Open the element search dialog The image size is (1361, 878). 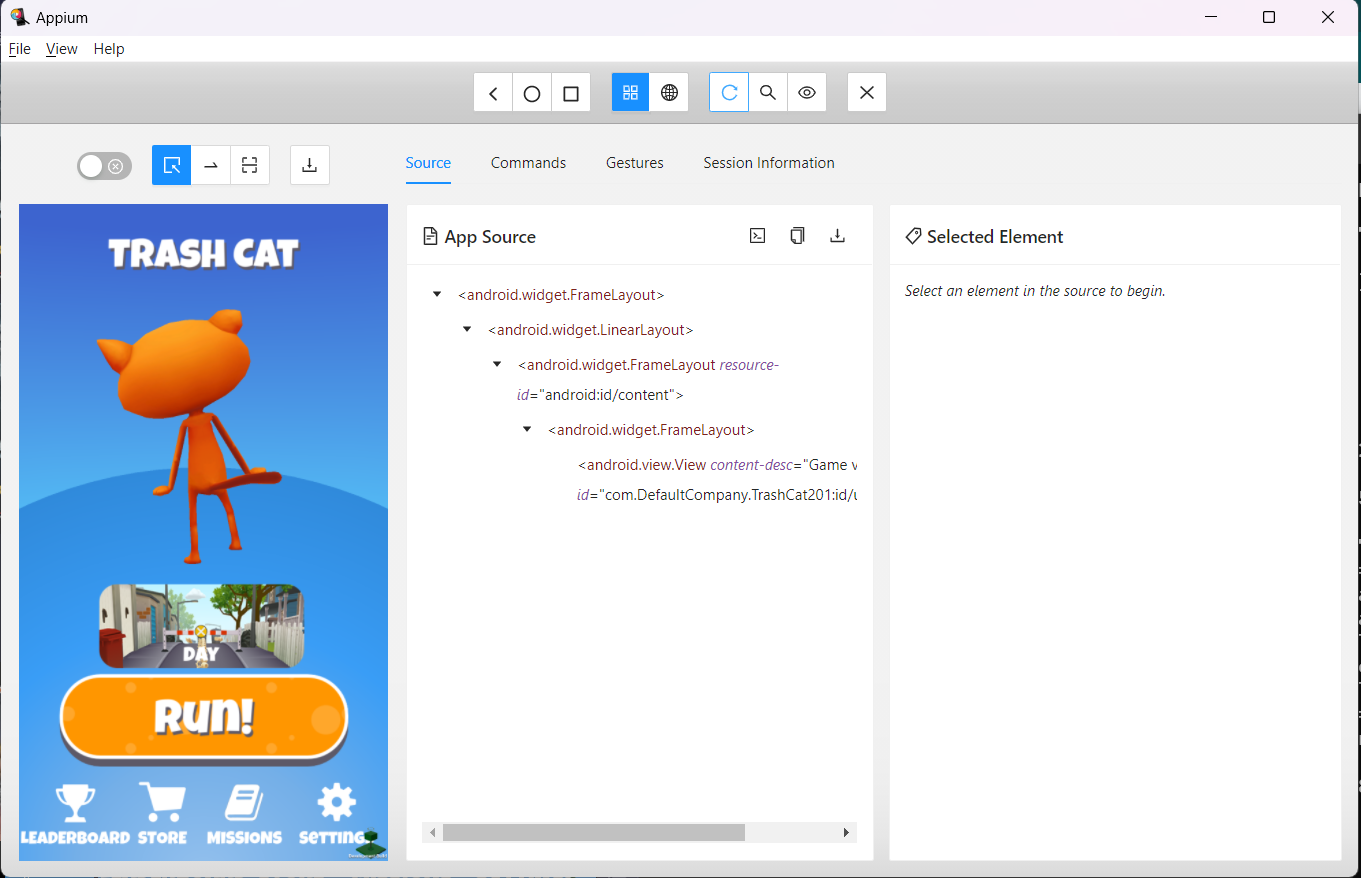768,91
